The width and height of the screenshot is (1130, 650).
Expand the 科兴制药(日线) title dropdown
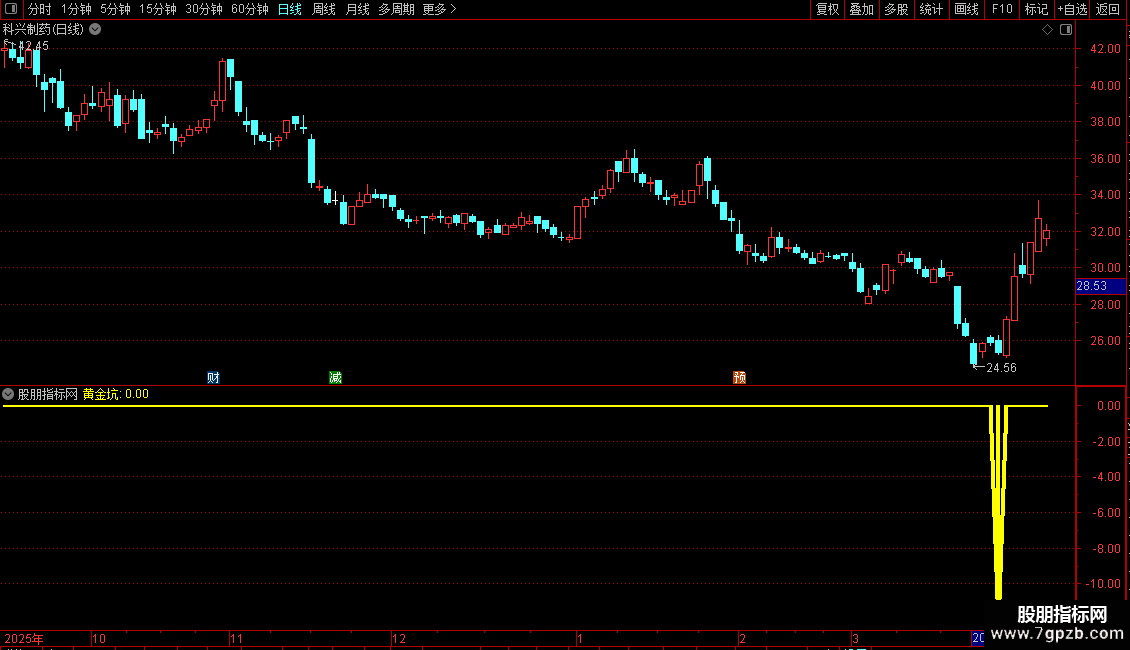click(95, 30)
